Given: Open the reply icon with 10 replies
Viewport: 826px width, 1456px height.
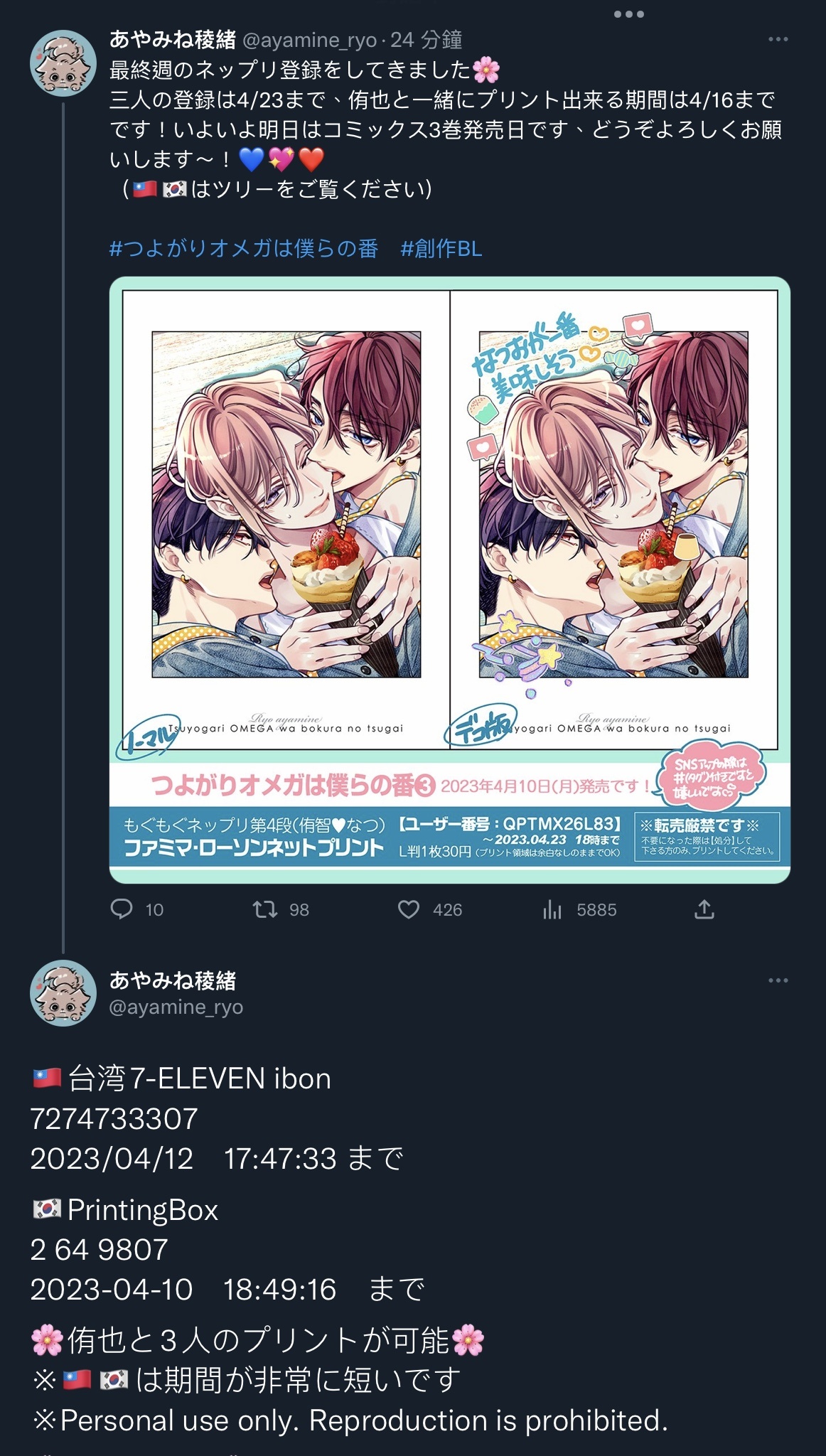Looking at the screenshot, I should click(x=122, y=909).
